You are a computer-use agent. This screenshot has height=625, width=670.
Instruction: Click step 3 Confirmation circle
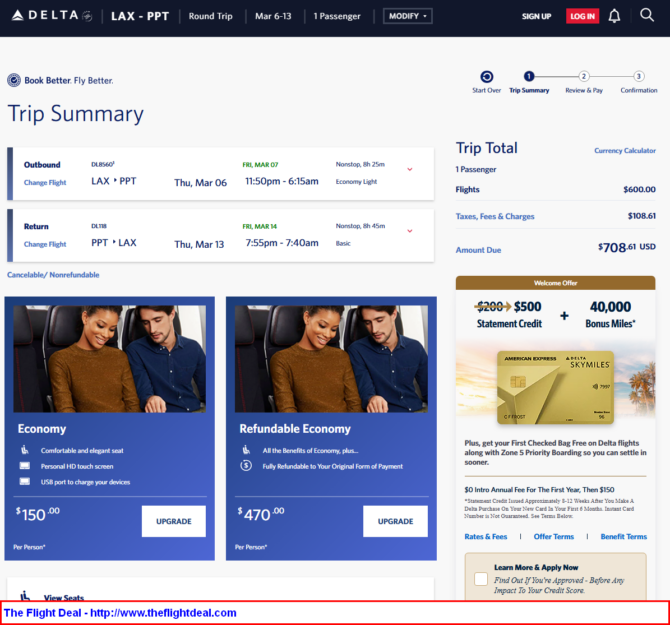pyautogui.click(x=638, y=76)
